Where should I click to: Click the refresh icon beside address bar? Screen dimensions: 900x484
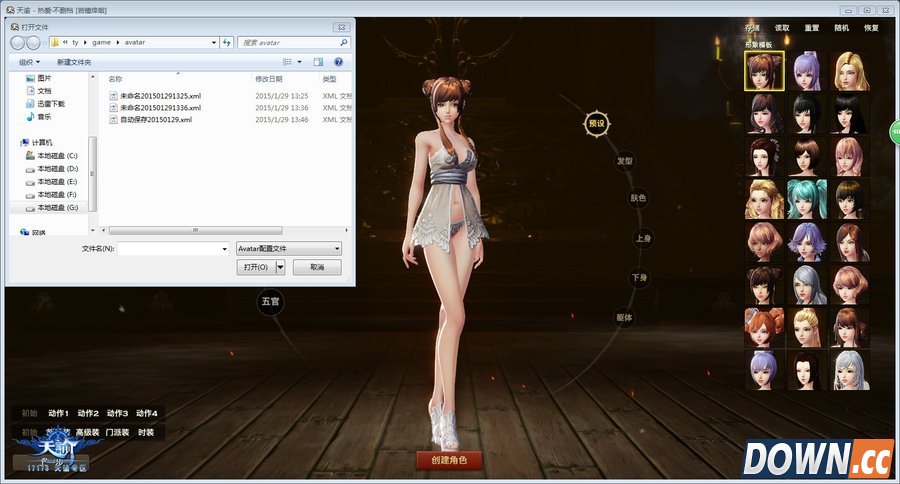pyautogui.click(x=227, y=43)
